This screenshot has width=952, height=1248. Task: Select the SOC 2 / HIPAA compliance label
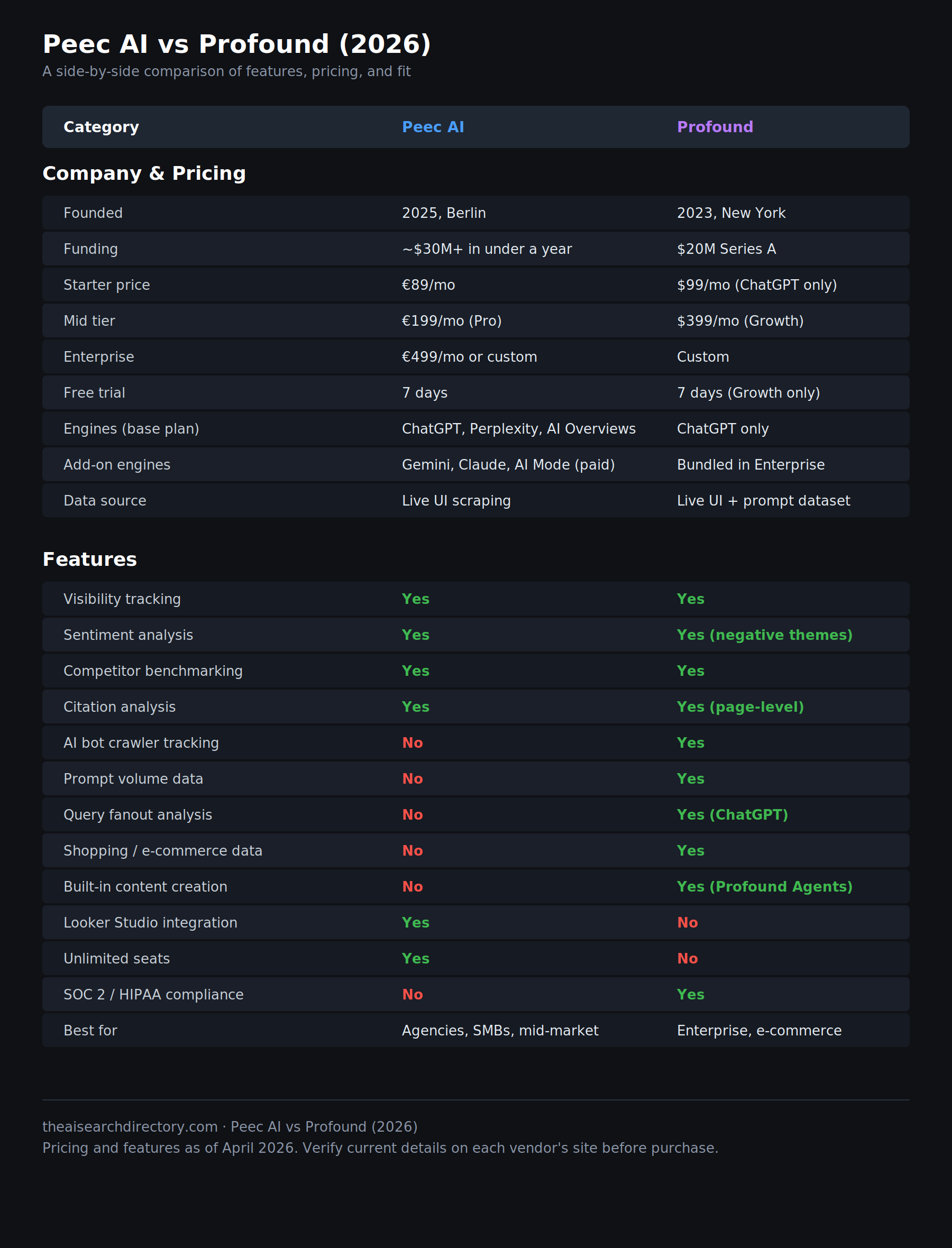pyautogui.click(x=153, y=995)
